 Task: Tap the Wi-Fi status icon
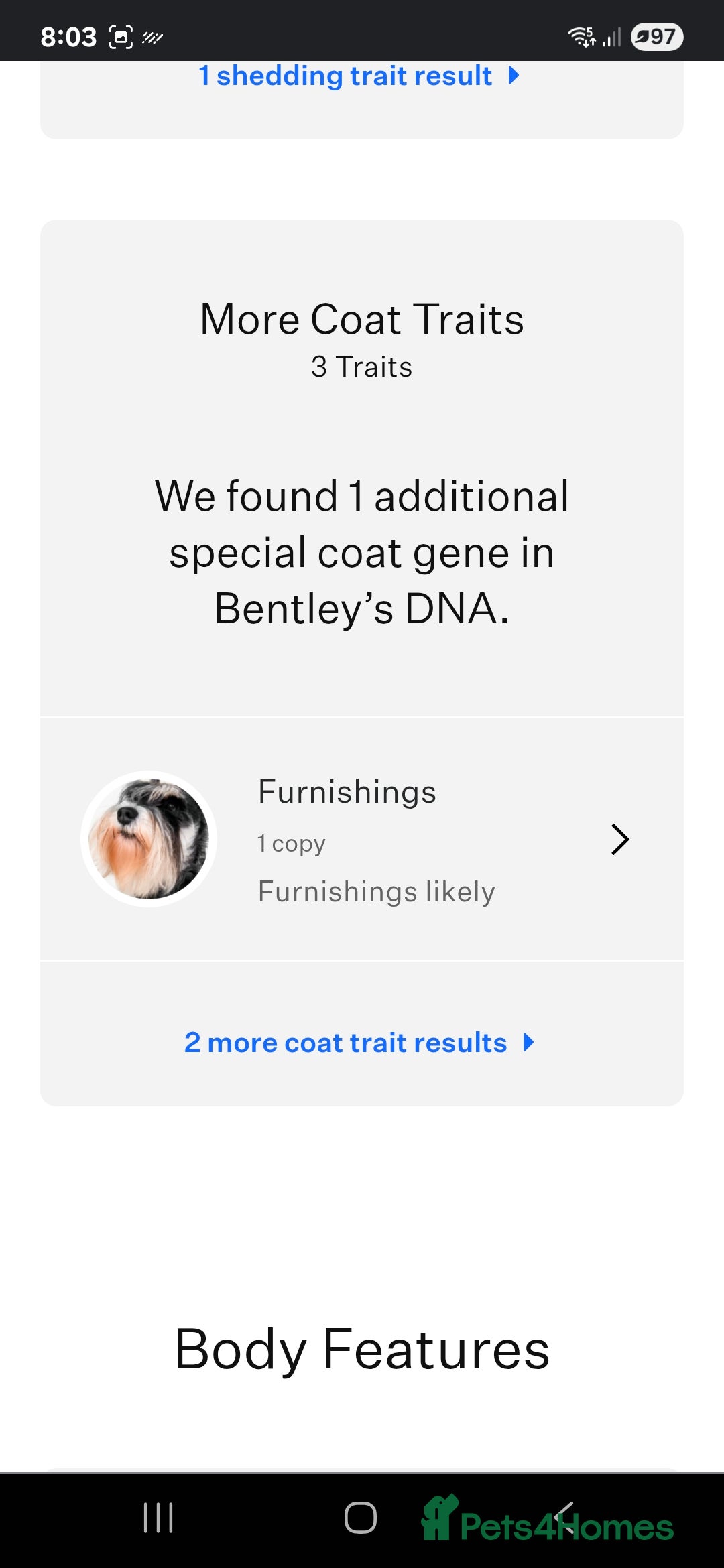(581, 36)
